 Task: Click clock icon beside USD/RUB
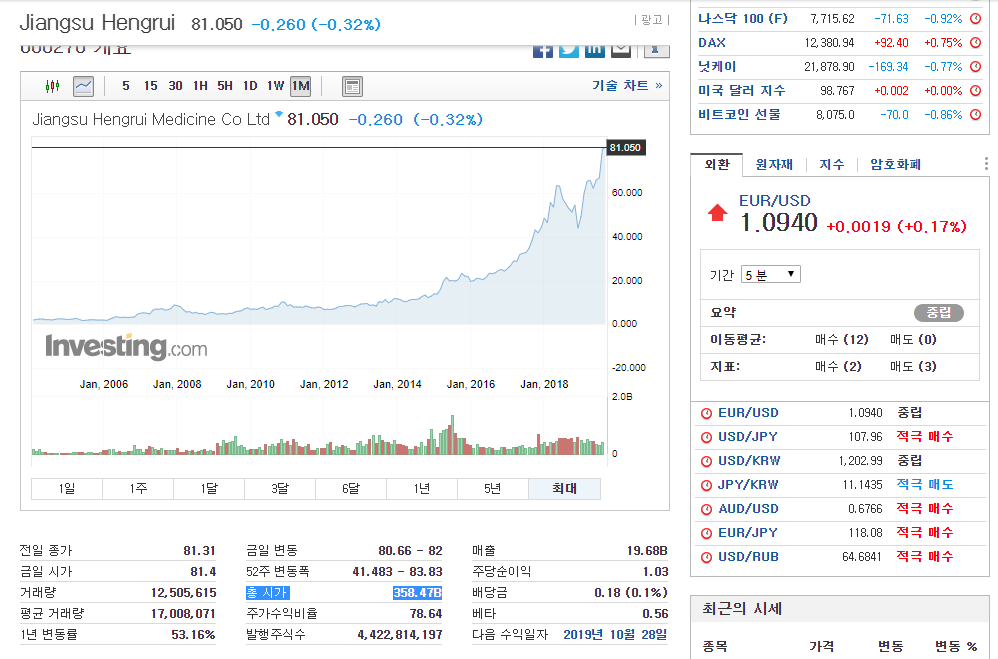tap(706, 557)
